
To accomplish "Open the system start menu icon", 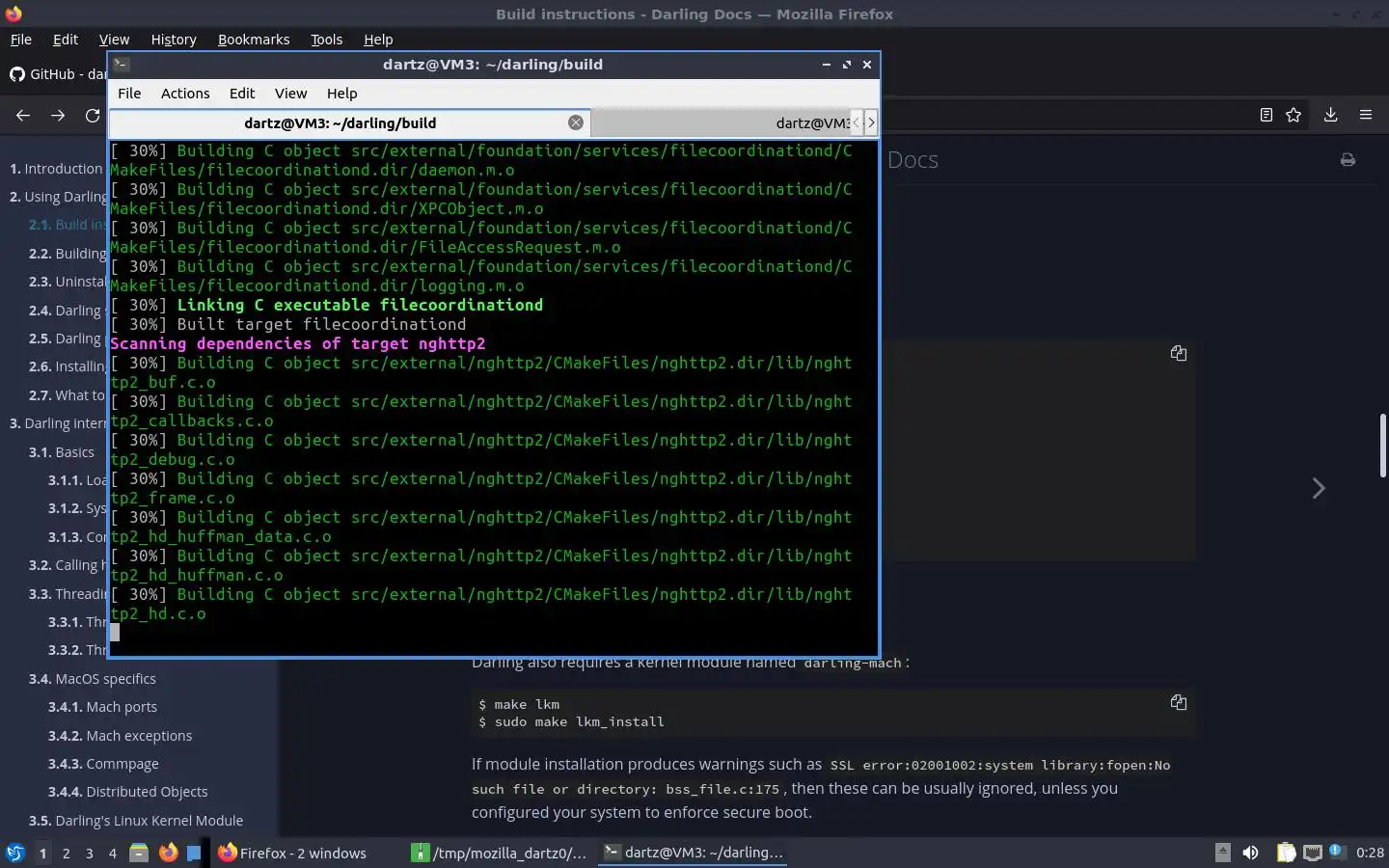I will 15,853.
